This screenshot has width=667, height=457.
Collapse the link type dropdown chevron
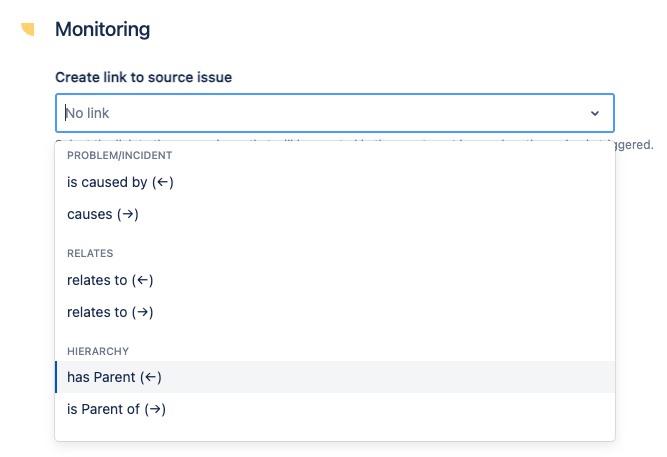pyautogui.click(x=595, y=114)
